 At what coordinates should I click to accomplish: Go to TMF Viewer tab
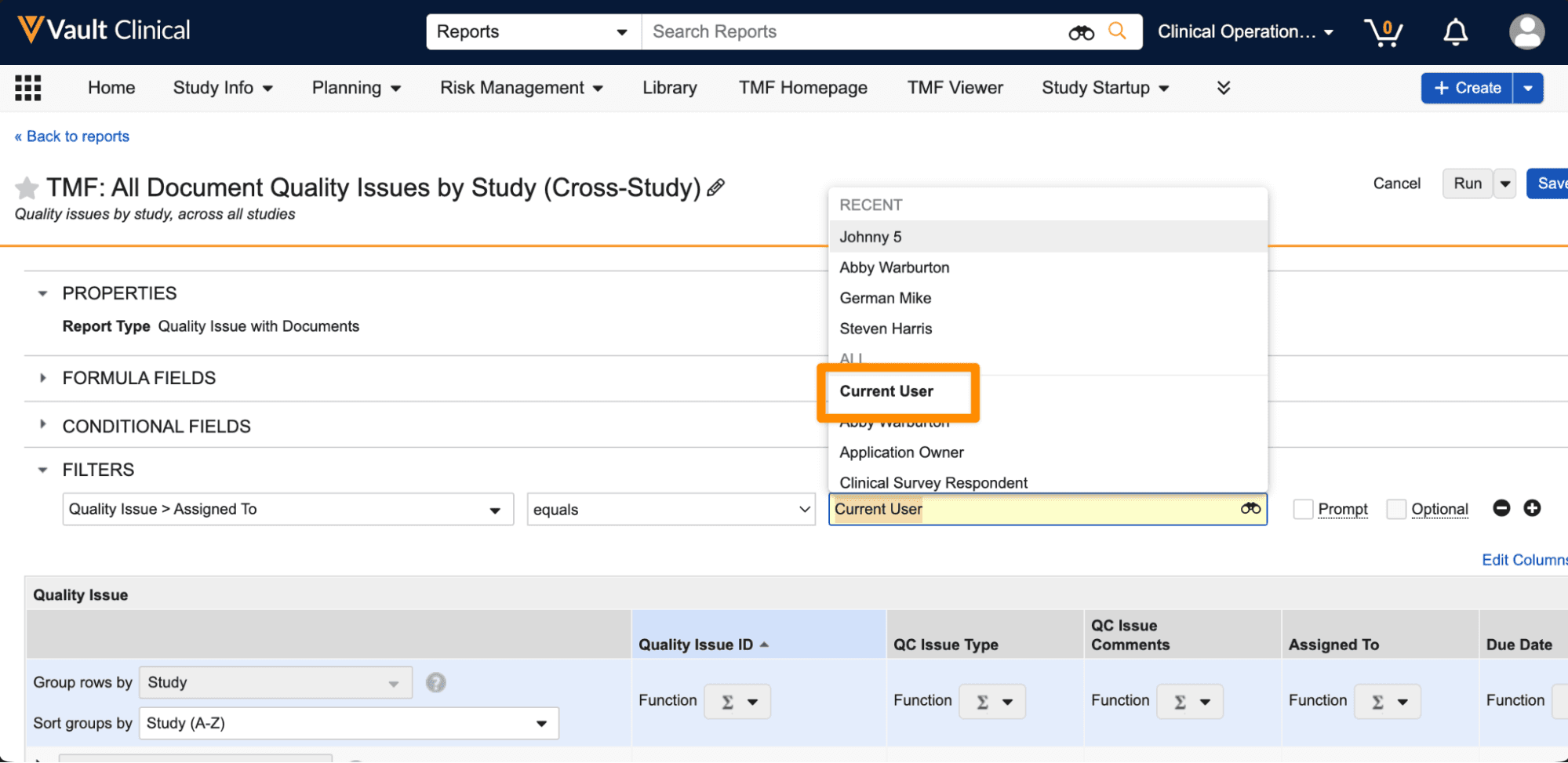click(955, 88)
